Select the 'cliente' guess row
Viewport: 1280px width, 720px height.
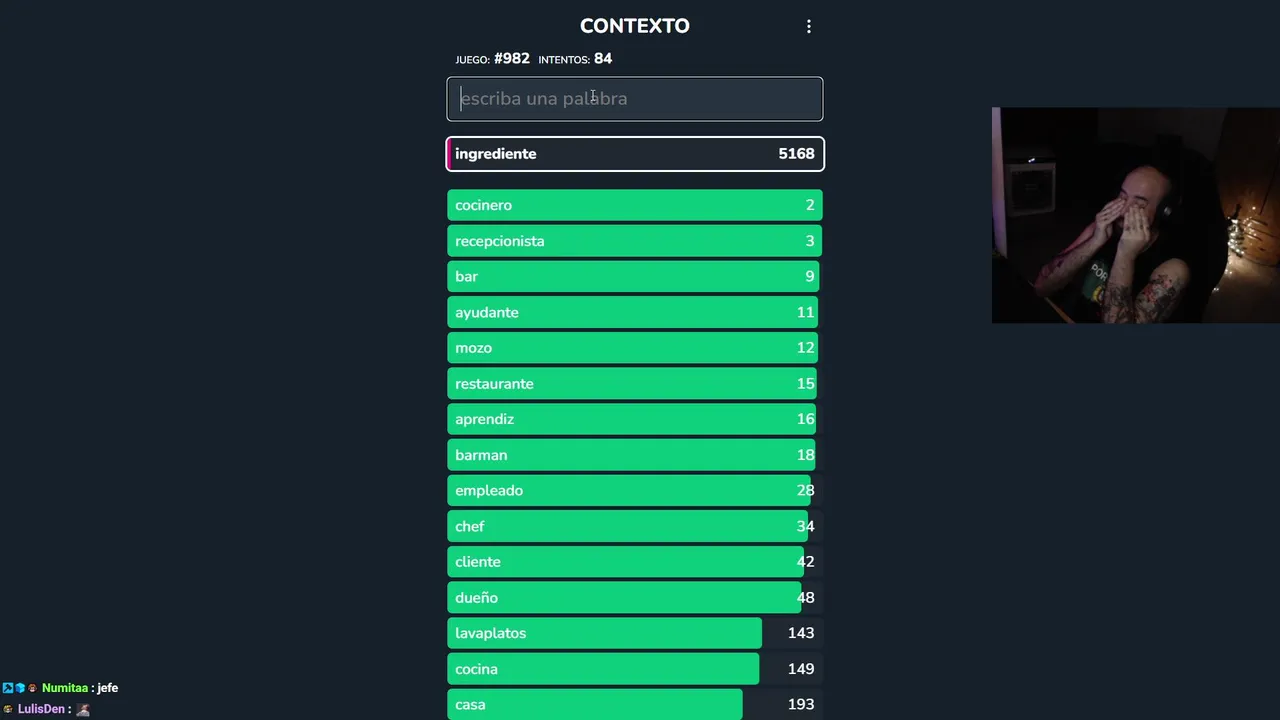pos(635,562)
